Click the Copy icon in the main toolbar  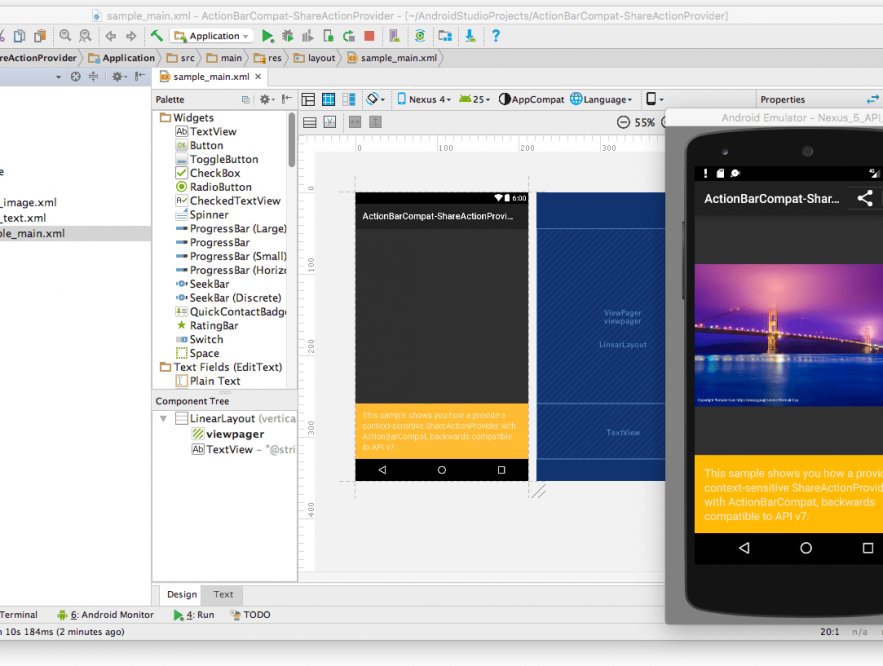pos(19,36)
